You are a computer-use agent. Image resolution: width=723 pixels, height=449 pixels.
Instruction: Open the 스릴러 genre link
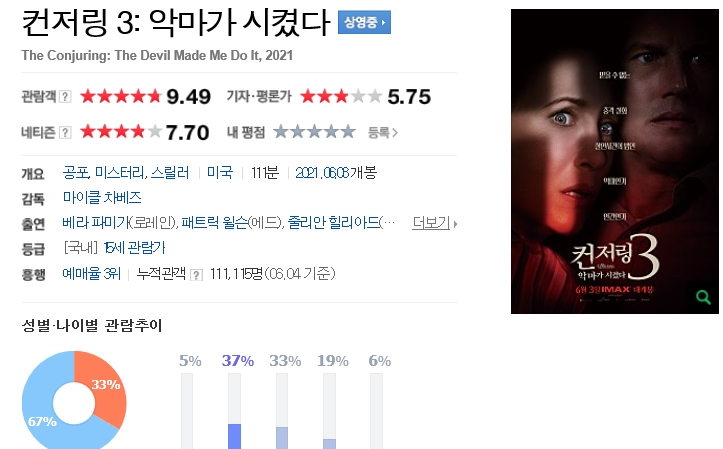tap(170, 172)
